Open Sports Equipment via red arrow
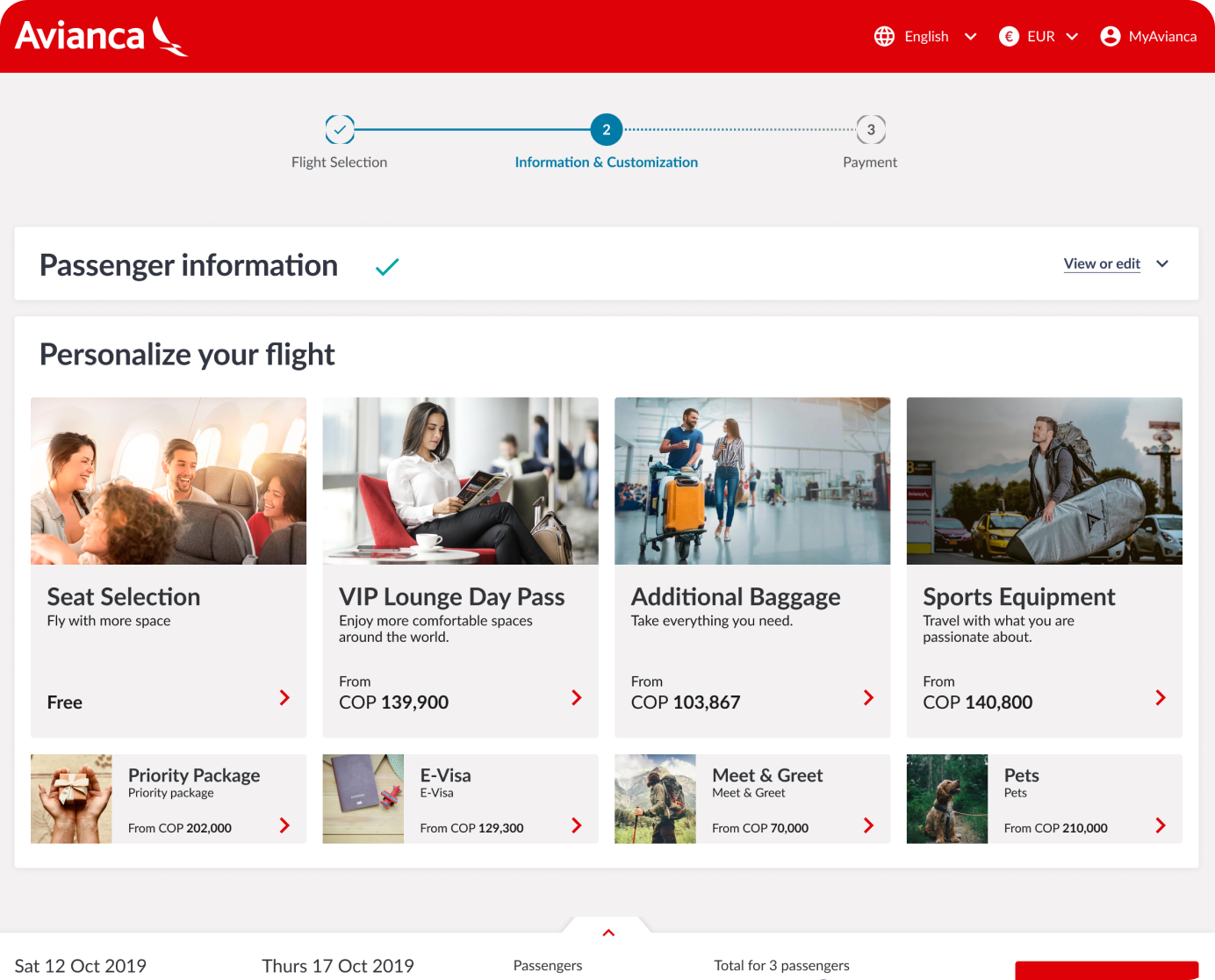The width and height of the screenshot is (1215, 980). click(1160, 698)
